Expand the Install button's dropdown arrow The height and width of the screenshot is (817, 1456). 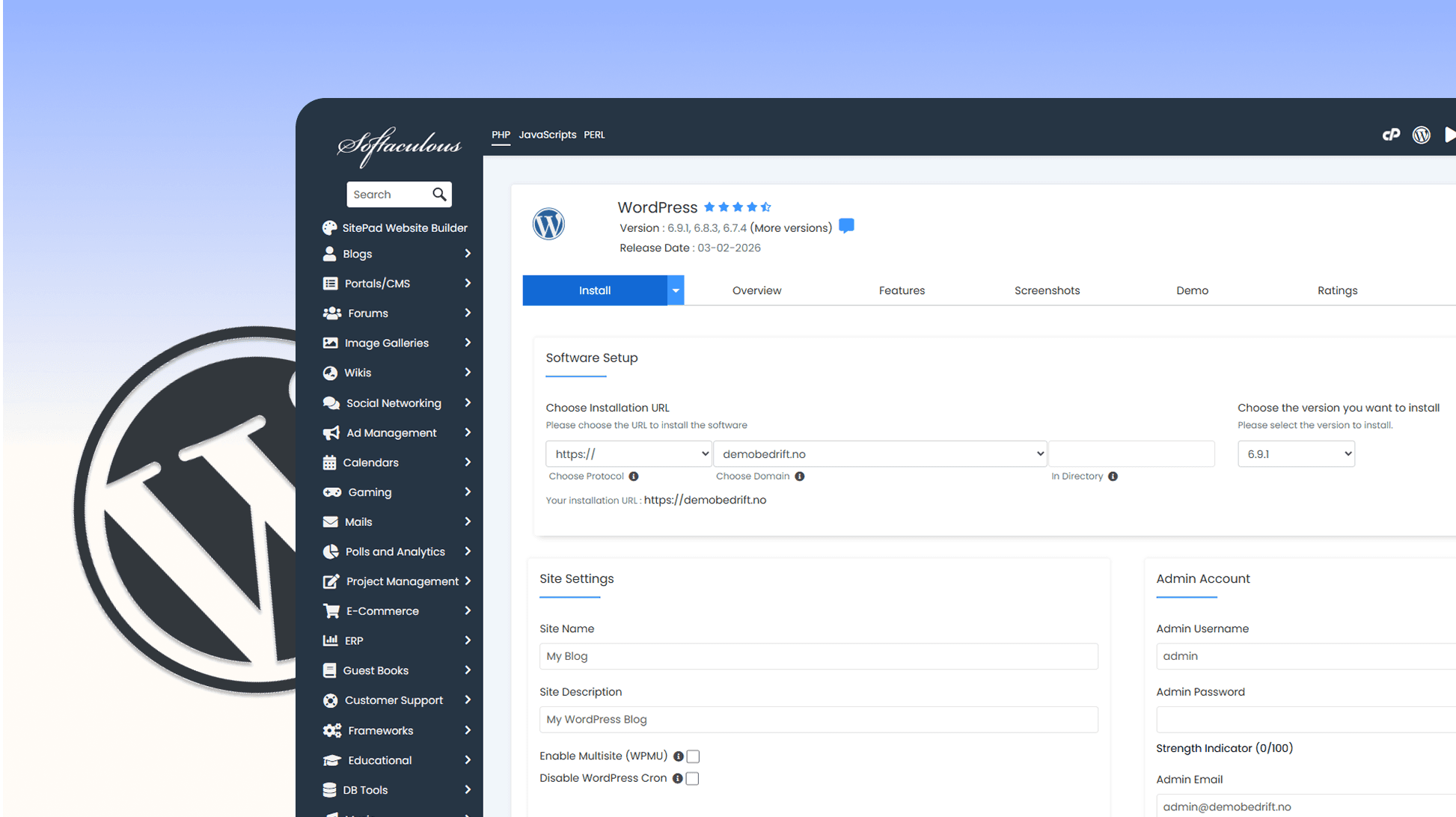tap(676, 290)
